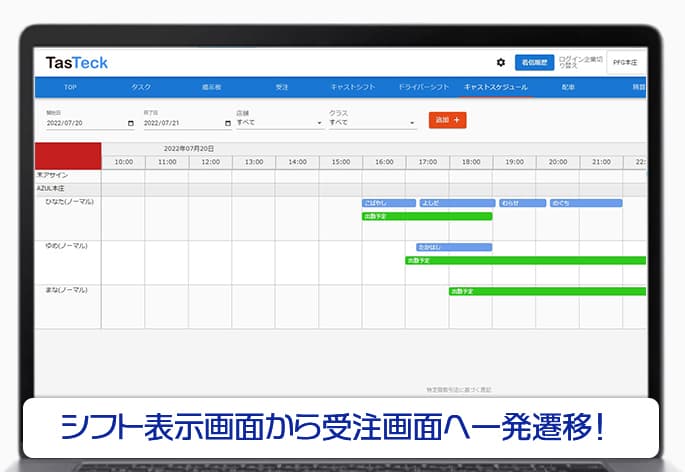The image size is (685, 472).
Task: Open the settings gear icon
Action: click(x=501, y=62)
